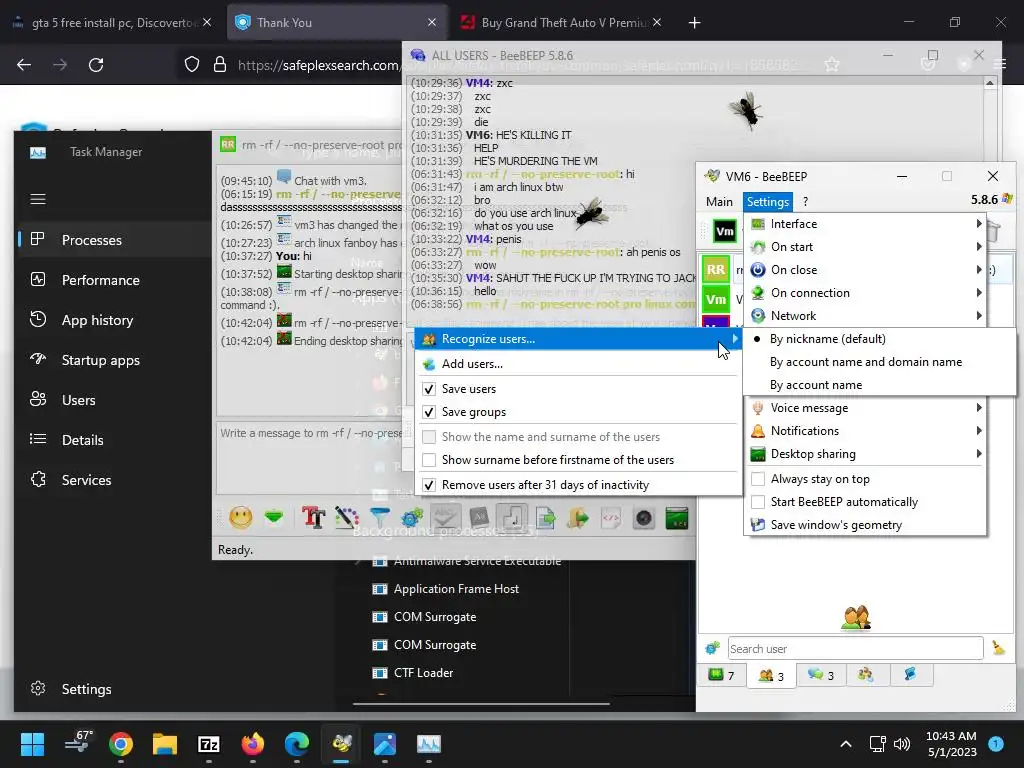Switch to the Thank You browser tab
Viewport: 1024px width, 768px height.
point(337,23)
